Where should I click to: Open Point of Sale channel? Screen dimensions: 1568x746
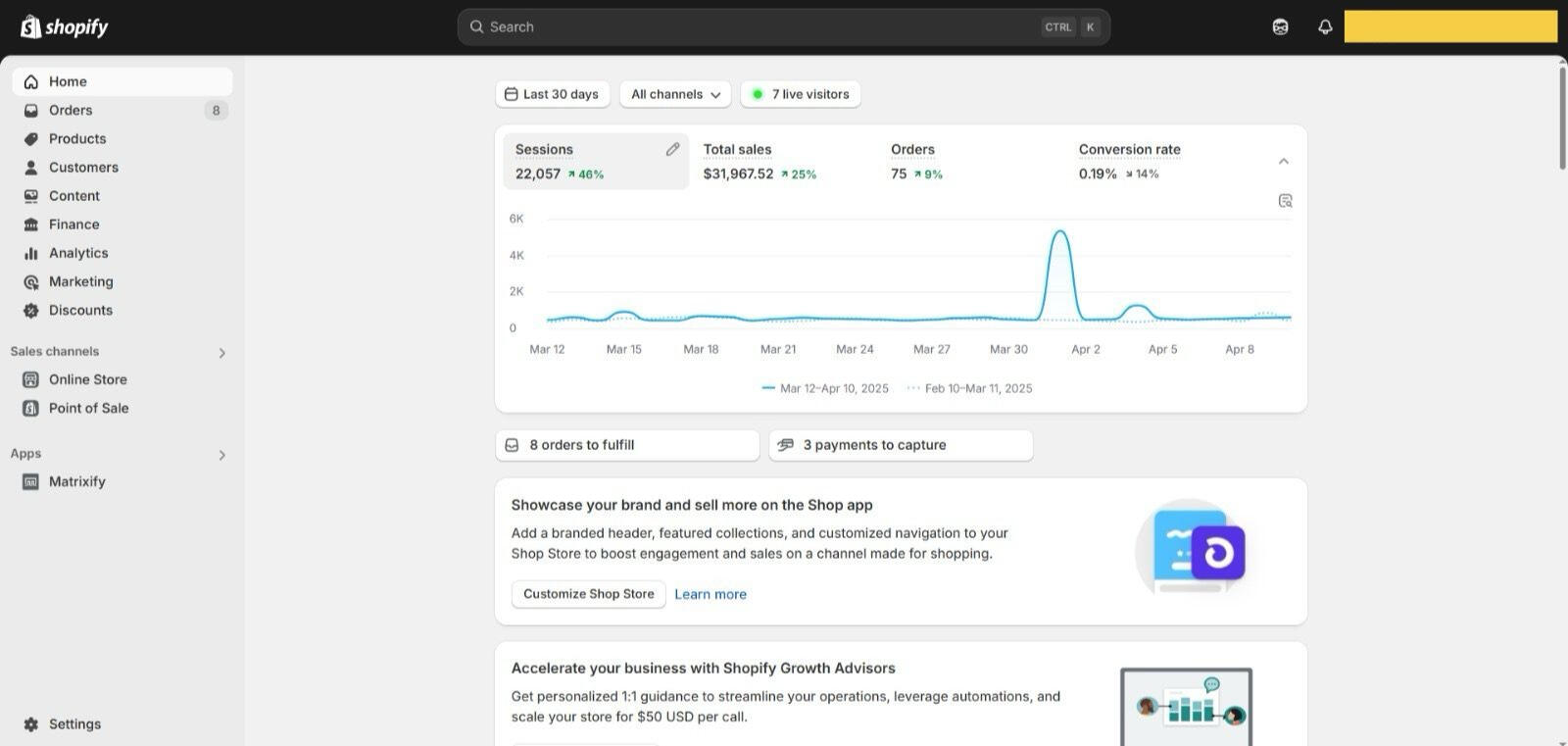pyautogui.click(x=88, y=408)
